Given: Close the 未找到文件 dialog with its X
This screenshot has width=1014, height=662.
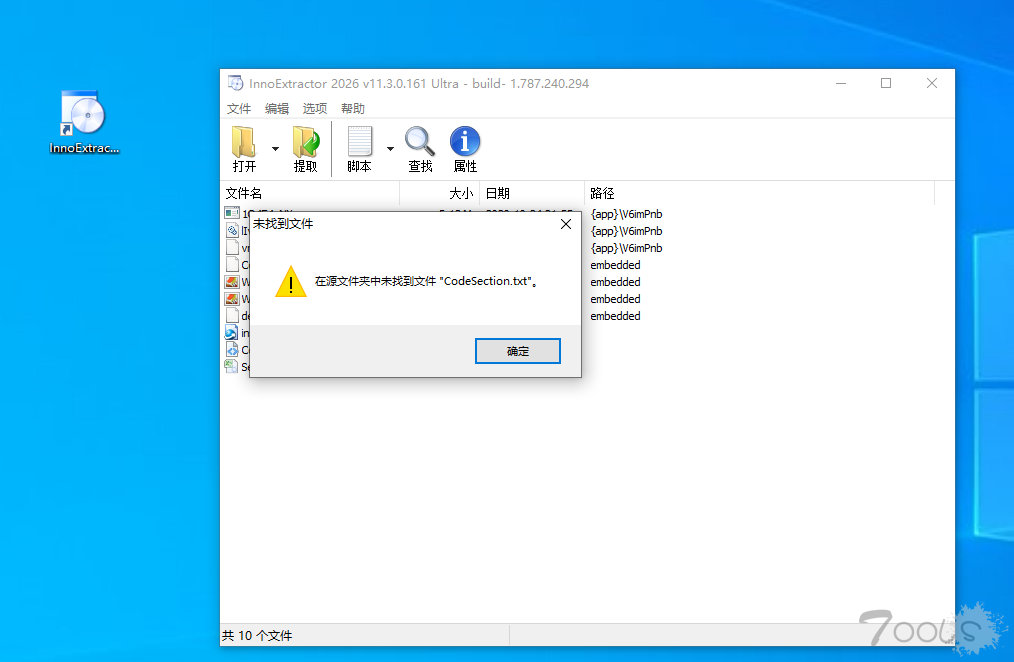Looking at the screenshot, I should point(566,224).
